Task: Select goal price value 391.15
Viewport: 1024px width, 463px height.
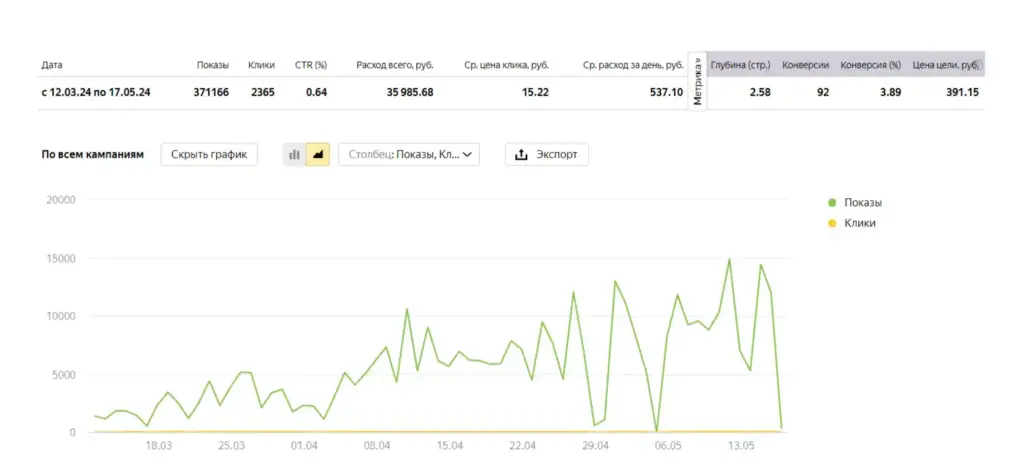Action: [963, 92]
